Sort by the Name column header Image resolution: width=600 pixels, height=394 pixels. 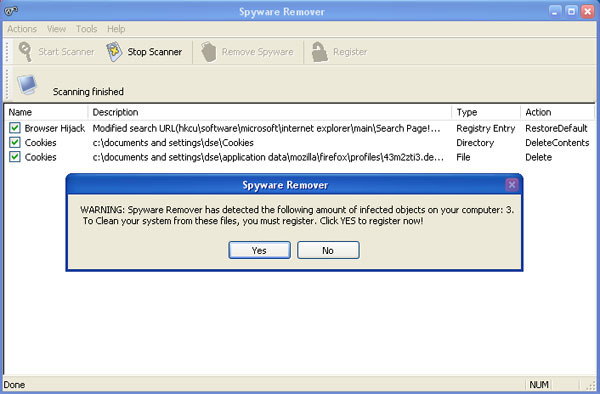(46, 112)
